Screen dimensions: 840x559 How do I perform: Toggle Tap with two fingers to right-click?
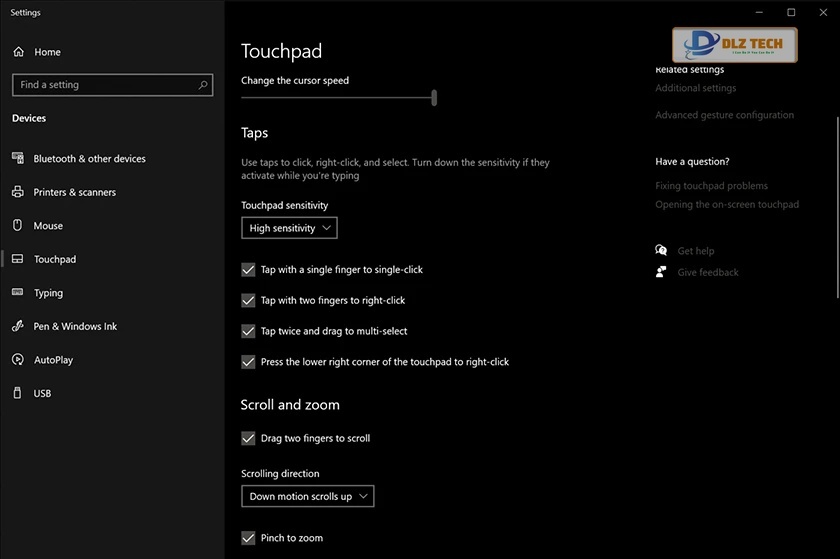point(248,300)
